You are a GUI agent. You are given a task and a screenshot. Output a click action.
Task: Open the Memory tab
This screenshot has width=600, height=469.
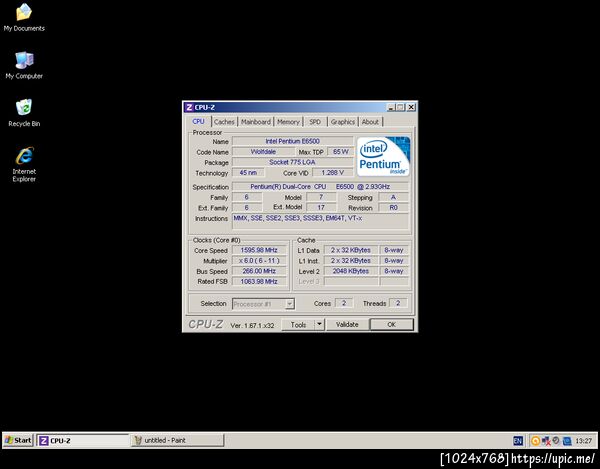288,122
